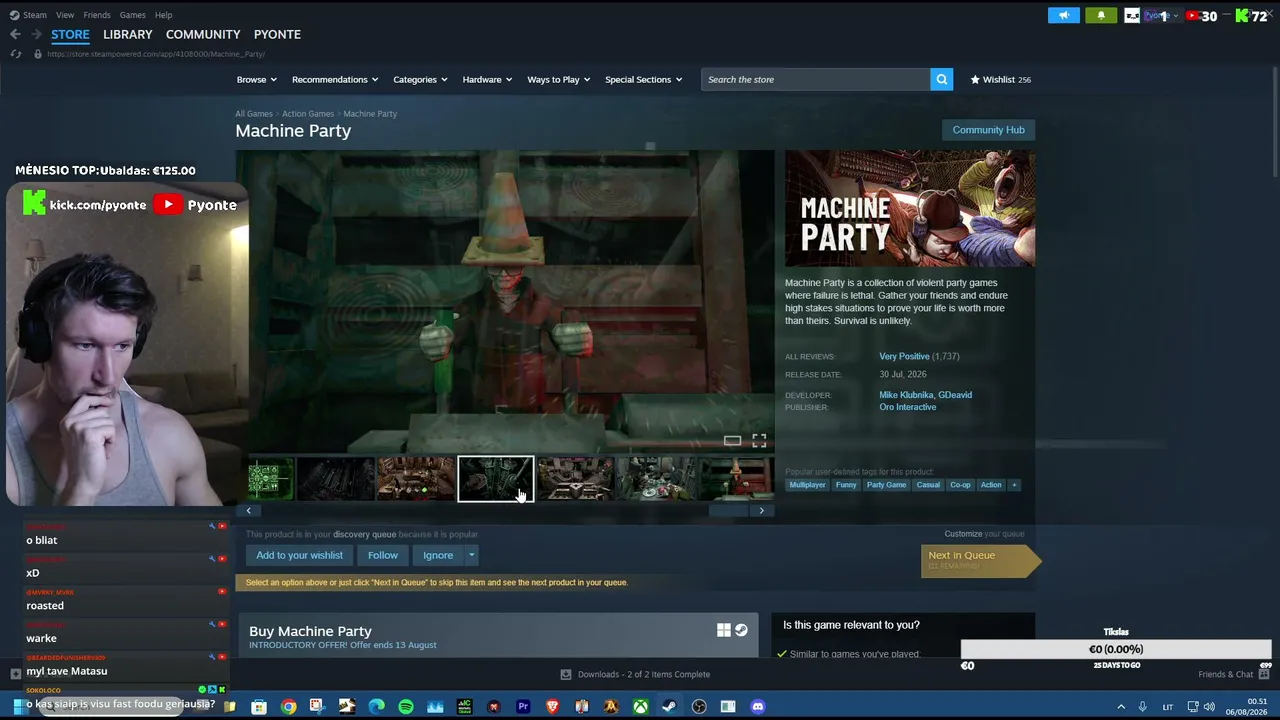Click the screenshot strip scrollbar handle
The image size is (1280, 720).
point(729,511)
